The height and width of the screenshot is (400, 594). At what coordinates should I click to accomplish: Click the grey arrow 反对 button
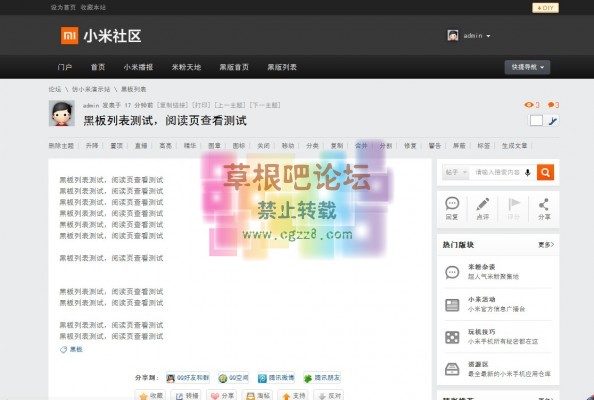(x=329, y=395)
